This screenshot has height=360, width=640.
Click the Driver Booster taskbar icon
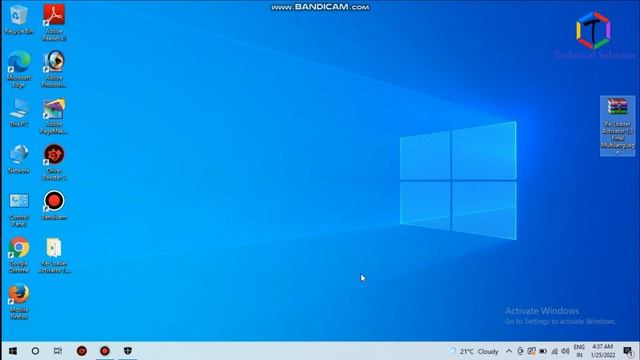(82, 351)
